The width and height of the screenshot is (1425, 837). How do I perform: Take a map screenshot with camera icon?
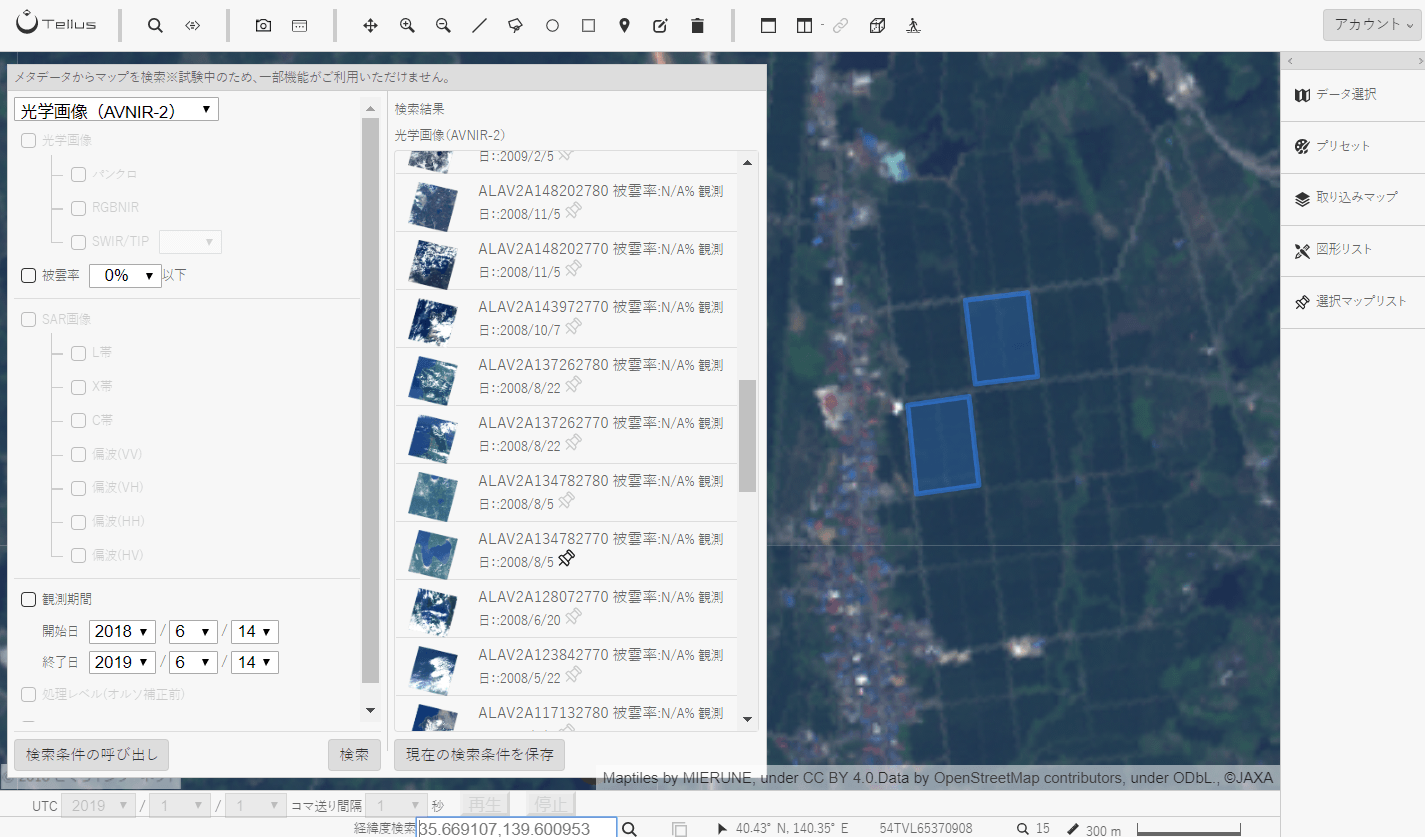pyautogui.click(x=263, y=26)
